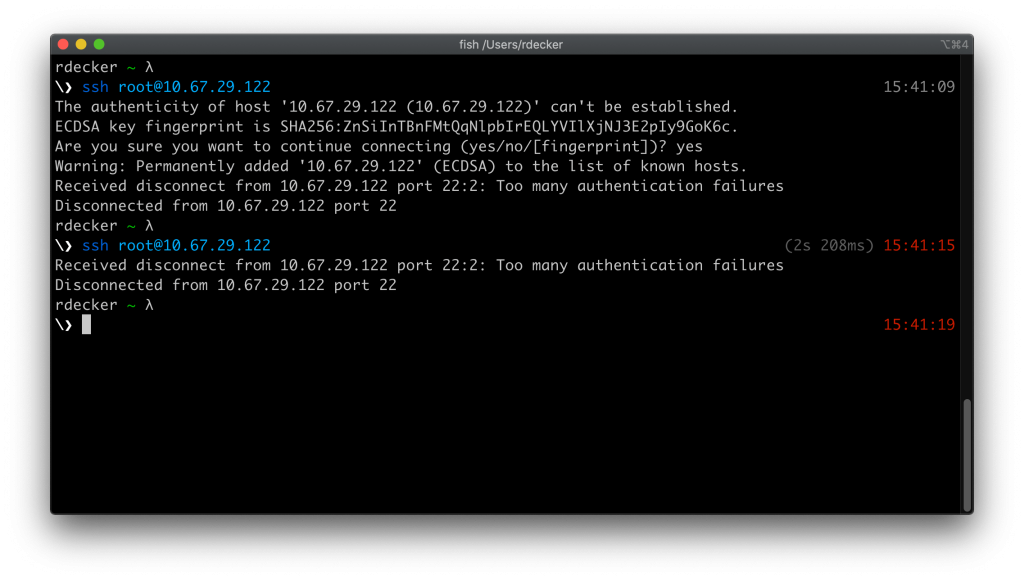Screen dimensions: 1024x581
Task: Click the duration text '(2s 208ms)'
Action: (829, 245)
